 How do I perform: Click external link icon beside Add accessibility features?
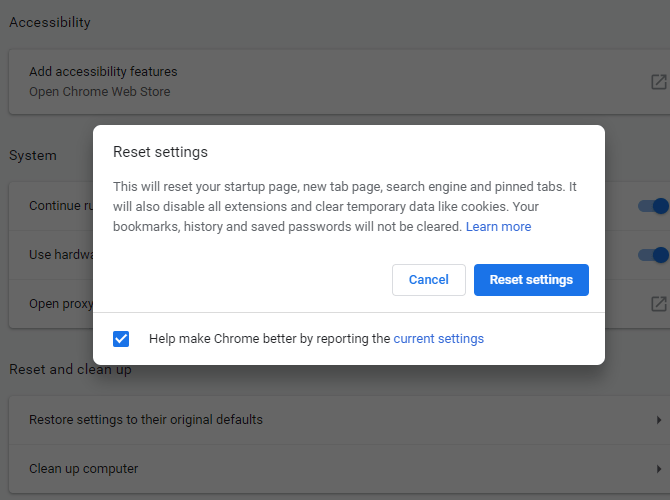(x=658, y=82)
